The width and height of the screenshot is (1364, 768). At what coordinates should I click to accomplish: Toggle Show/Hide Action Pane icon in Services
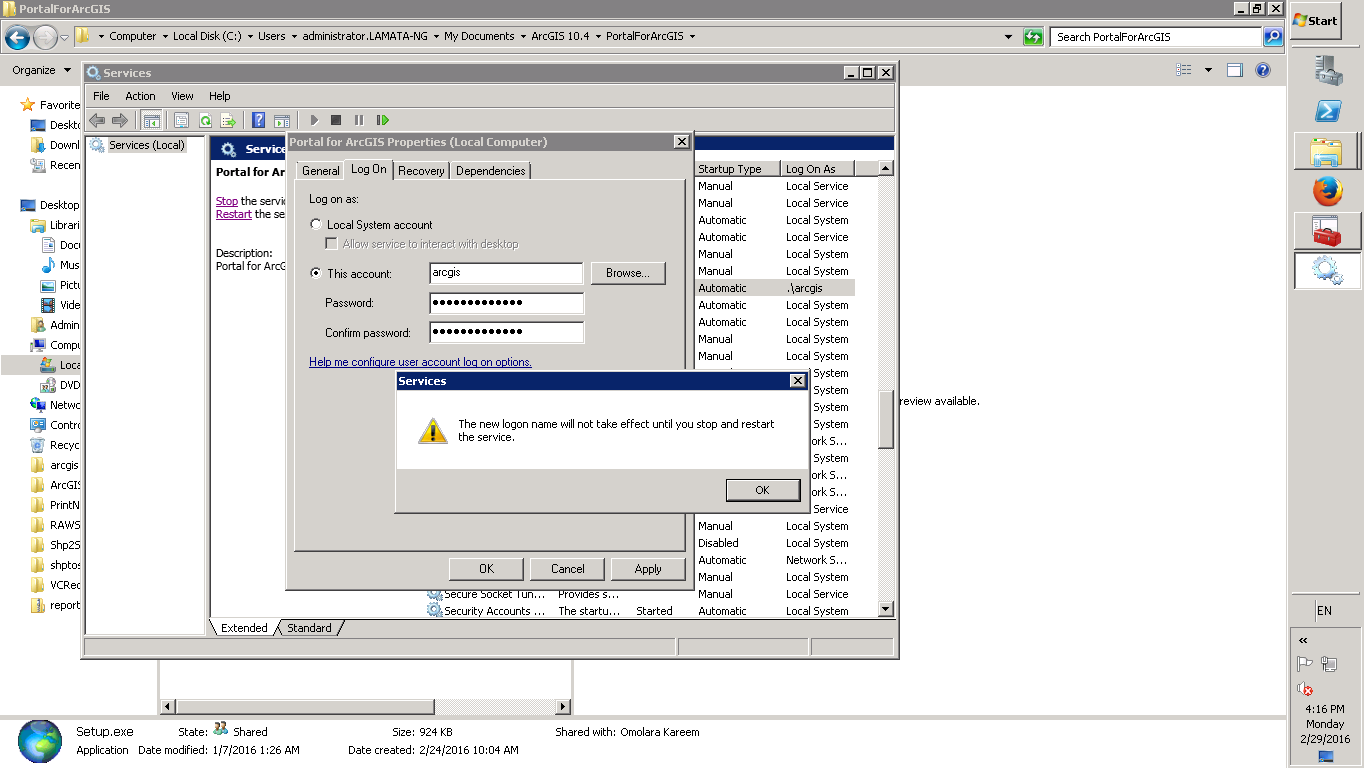tap(282, 120)
